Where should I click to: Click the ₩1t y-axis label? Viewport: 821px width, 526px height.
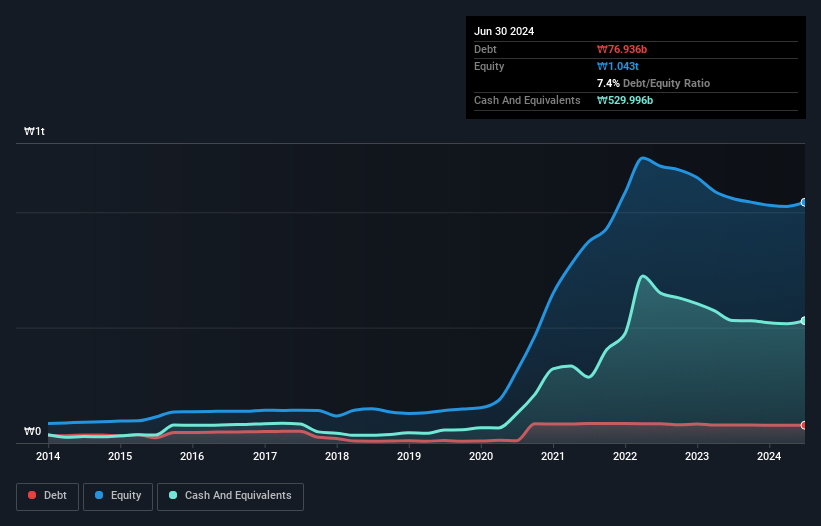(x=35, y=131)
